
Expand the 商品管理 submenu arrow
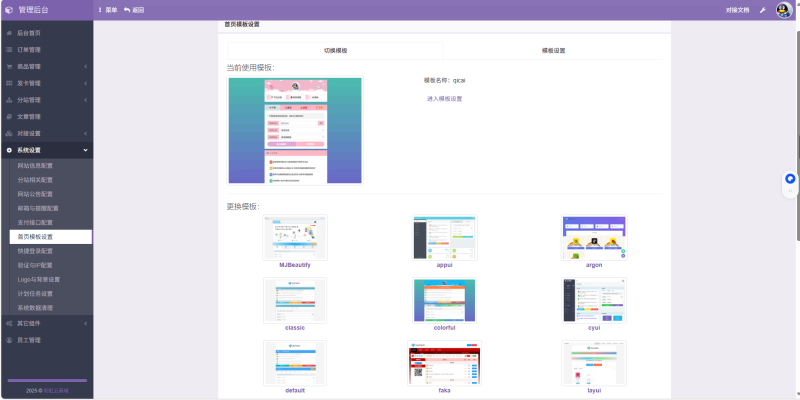[x=85, y=67]
